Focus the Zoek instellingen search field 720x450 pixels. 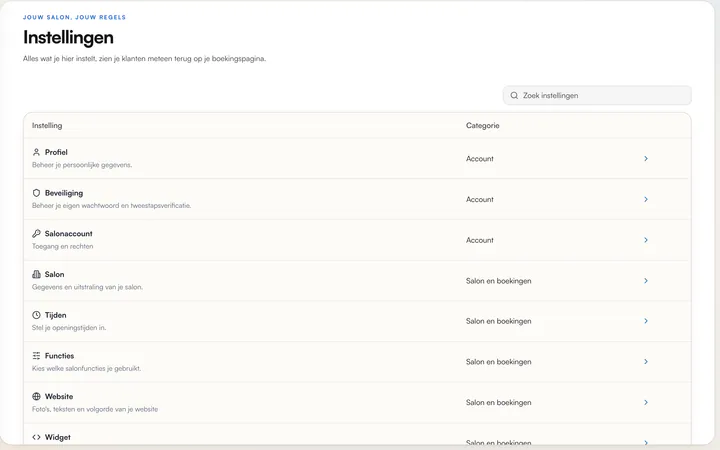point(597,96)
